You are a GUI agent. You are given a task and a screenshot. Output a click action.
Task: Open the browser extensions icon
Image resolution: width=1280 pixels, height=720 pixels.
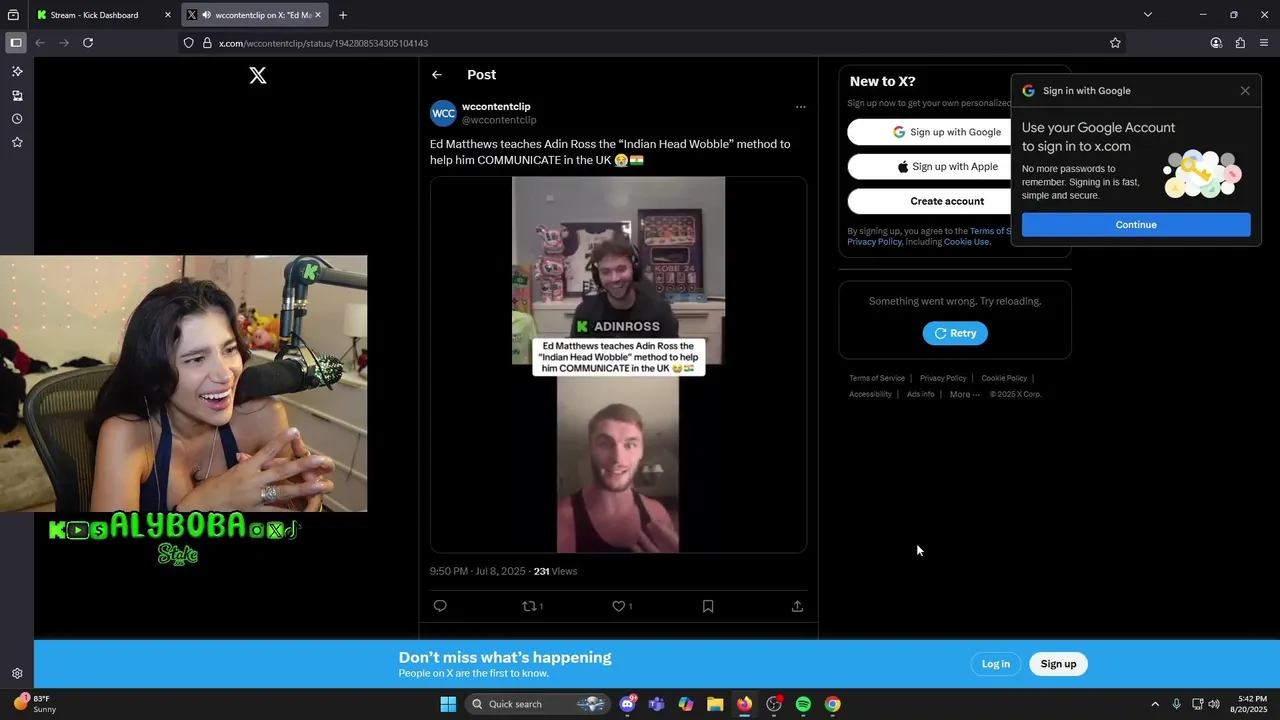point(1240,43)
